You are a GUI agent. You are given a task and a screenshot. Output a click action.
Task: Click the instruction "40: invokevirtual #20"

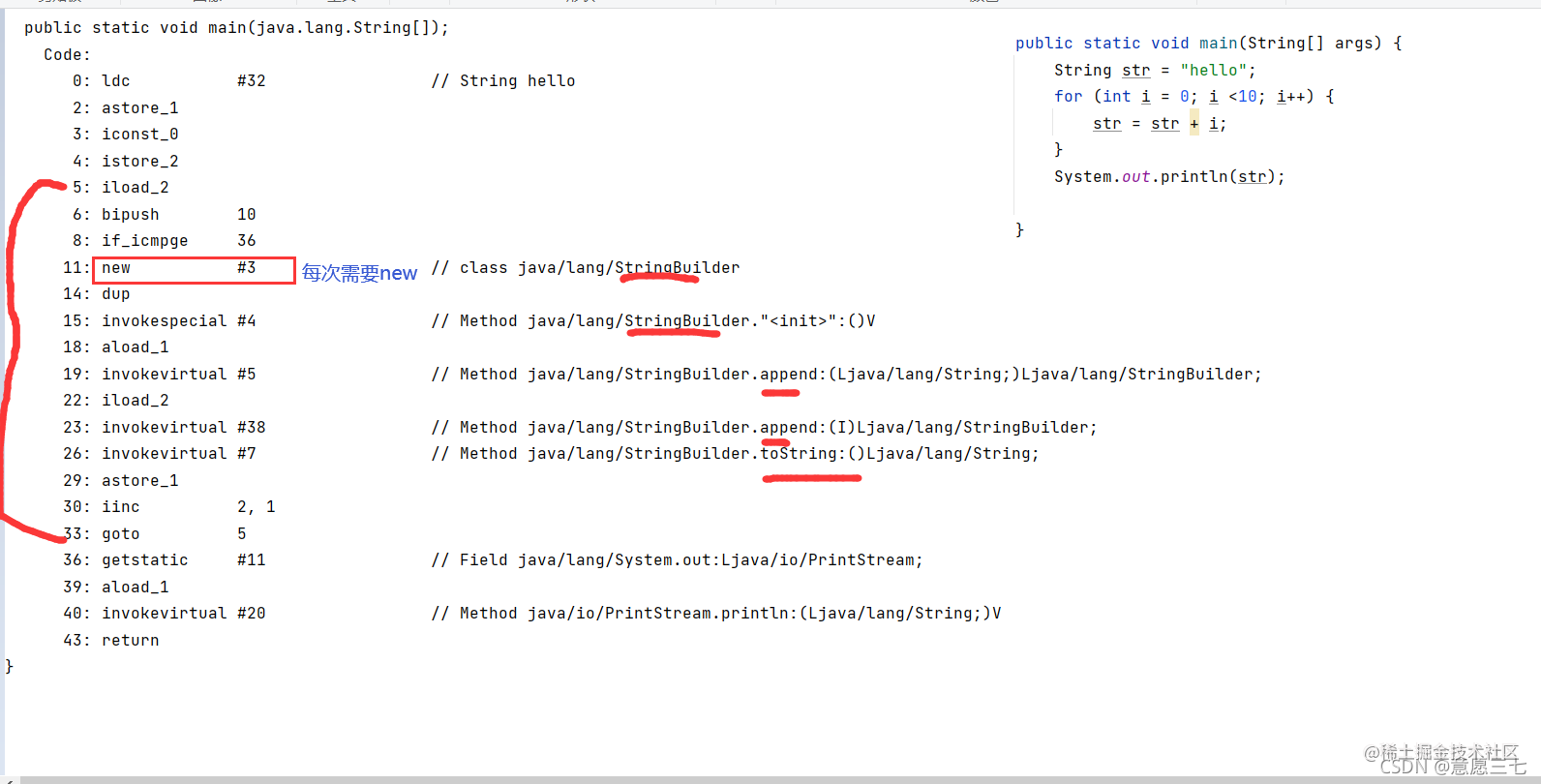(165, 614)
